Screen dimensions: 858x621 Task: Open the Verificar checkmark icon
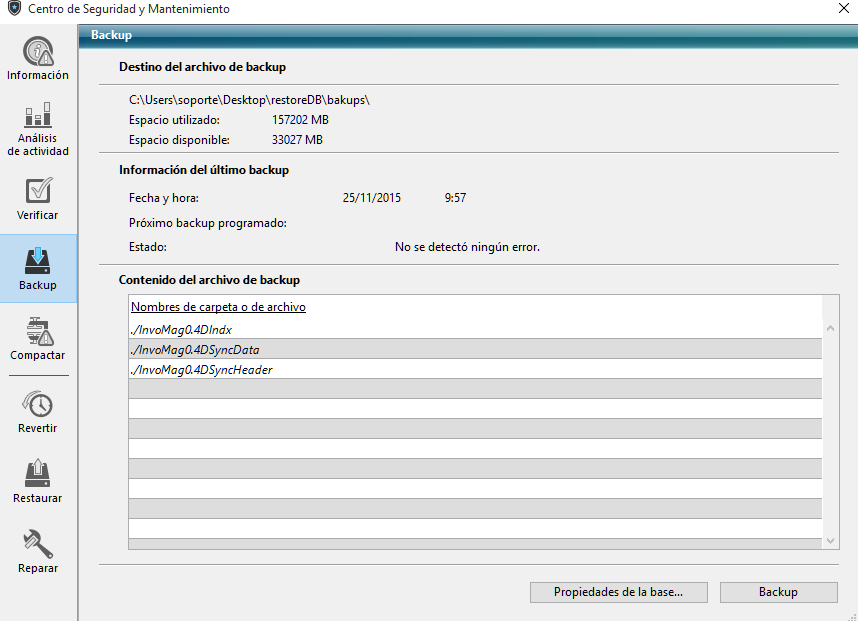(38, 191)
